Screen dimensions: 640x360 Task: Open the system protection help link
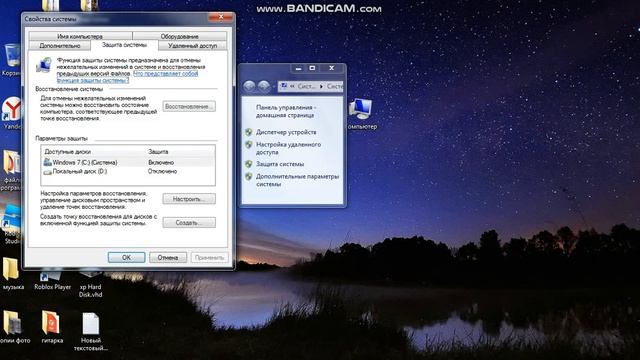[127, 77]
